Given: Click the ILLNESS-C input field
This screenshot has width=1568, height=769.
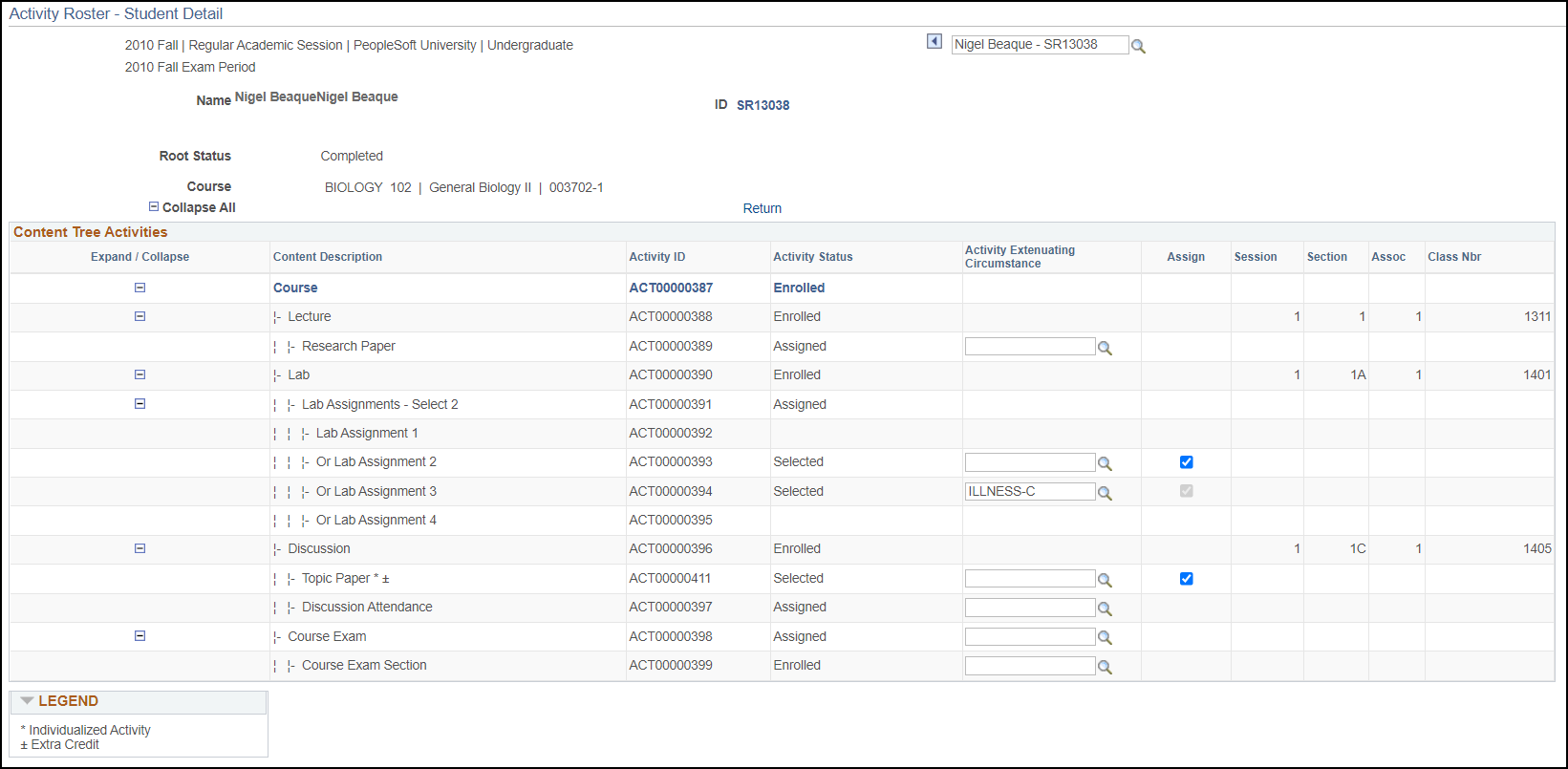Looking at the screenshot, I should 1030,491.
